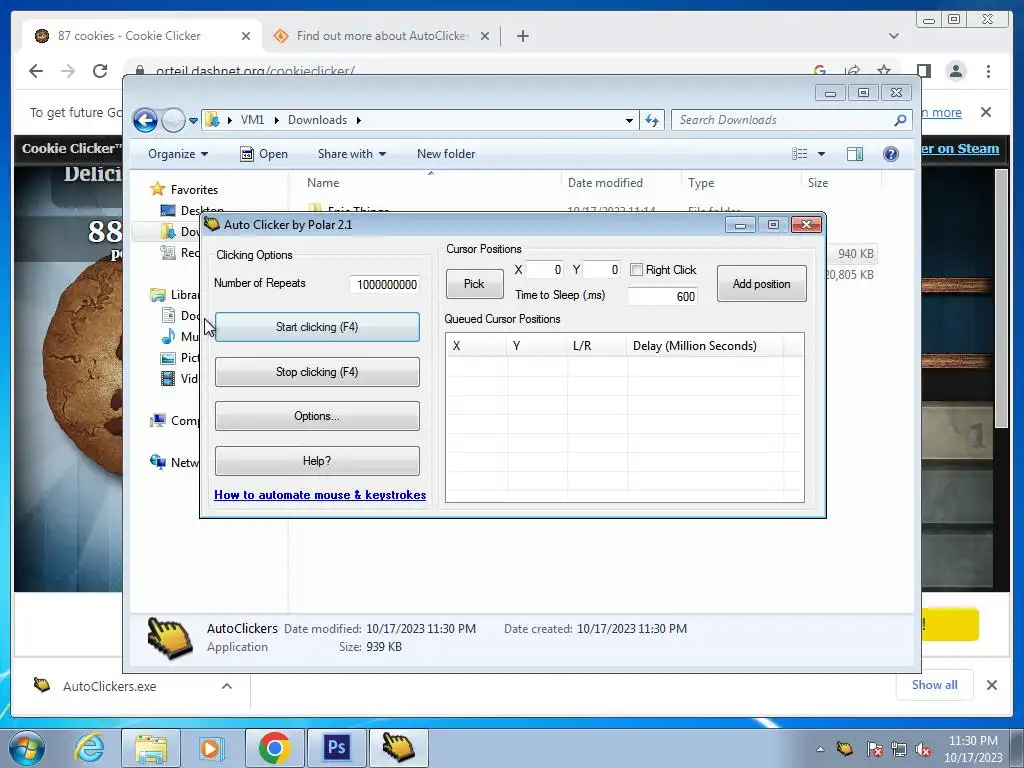Select the L/R column header
1024x768 pixels.
tap(596, 345)
